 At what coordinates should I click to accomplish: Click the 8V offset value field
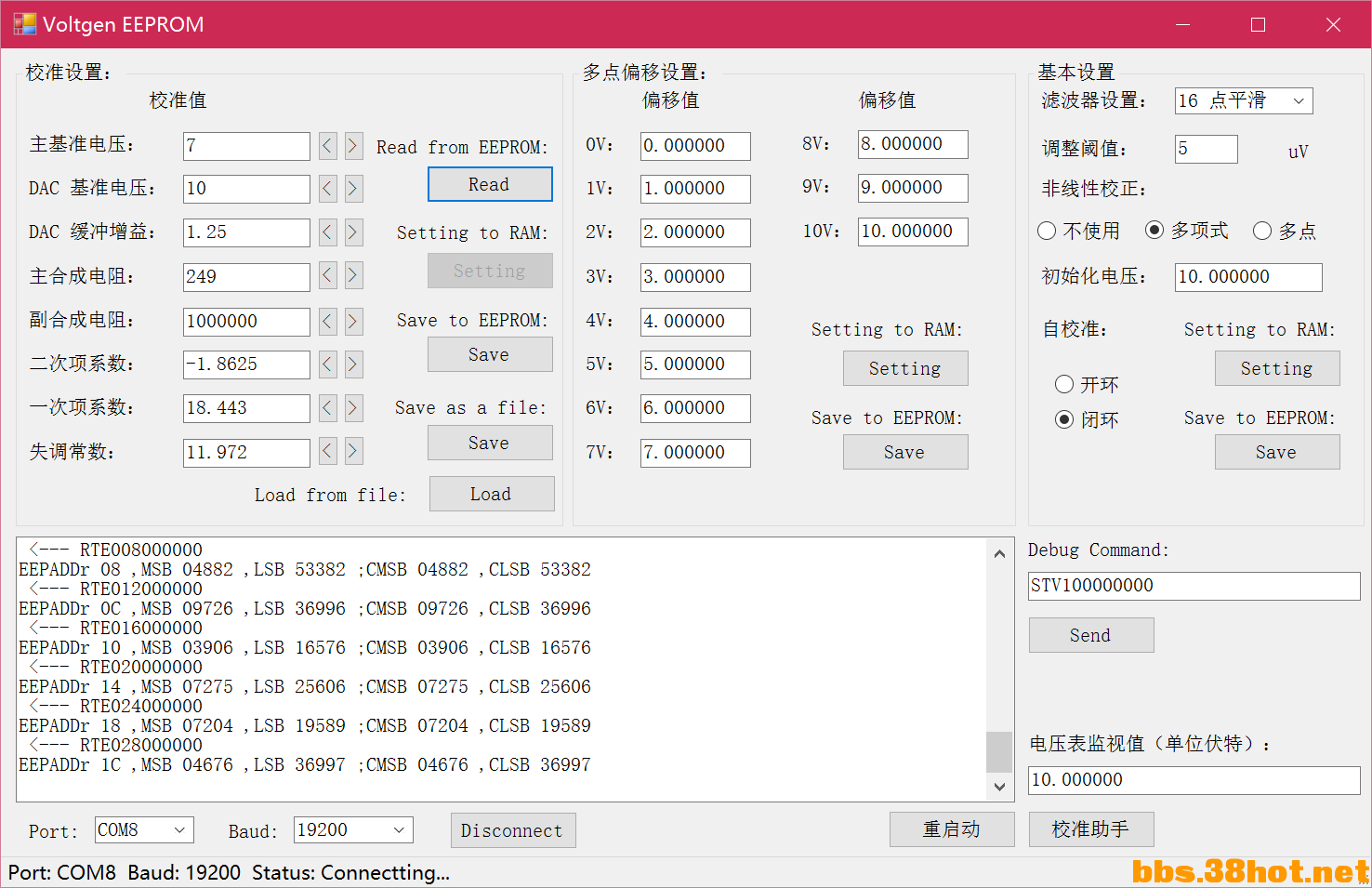click(x=913, y=144)
